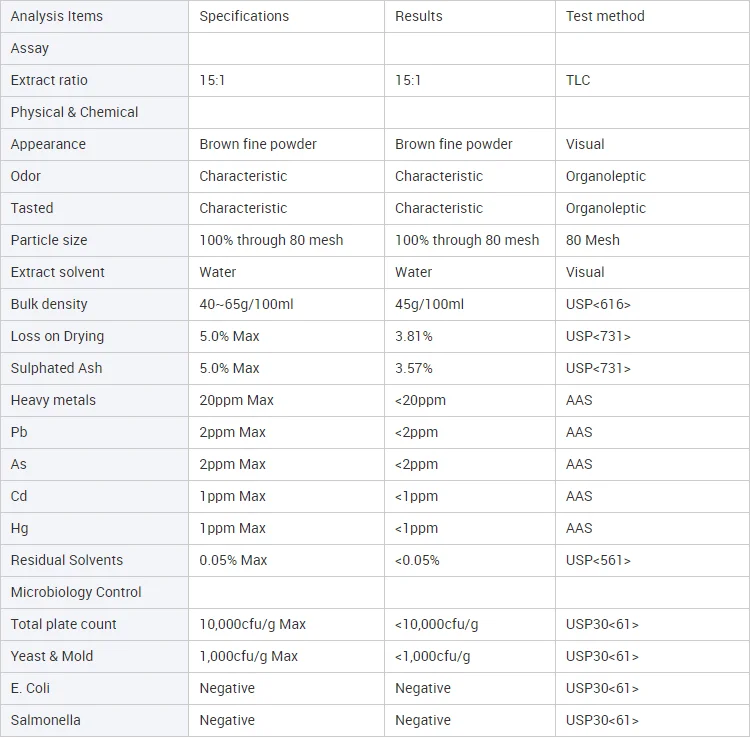Select the "3.57%" Sulphated Ash result
Viewport: 750px width, 738px height.
click(x=414, y=368)
